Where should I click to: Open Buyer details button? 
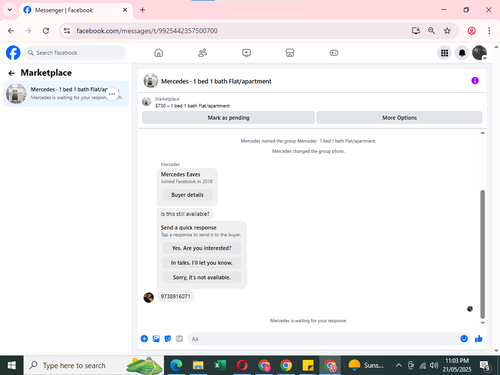[187, 195]
